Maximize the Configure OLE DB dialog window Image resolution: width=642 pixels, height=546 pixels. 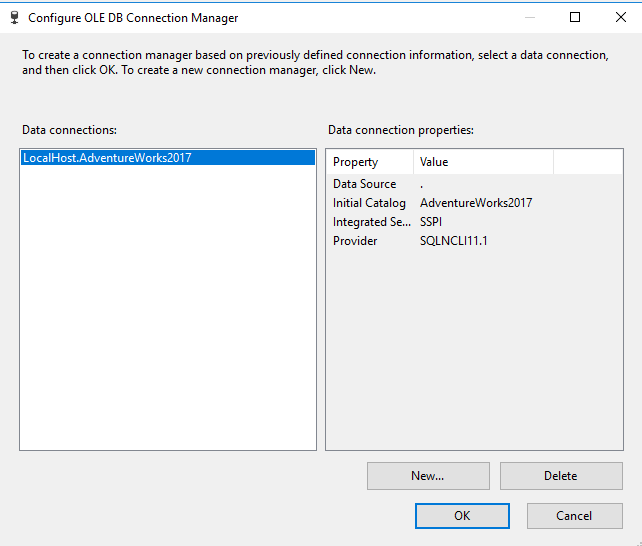point(575,17)
